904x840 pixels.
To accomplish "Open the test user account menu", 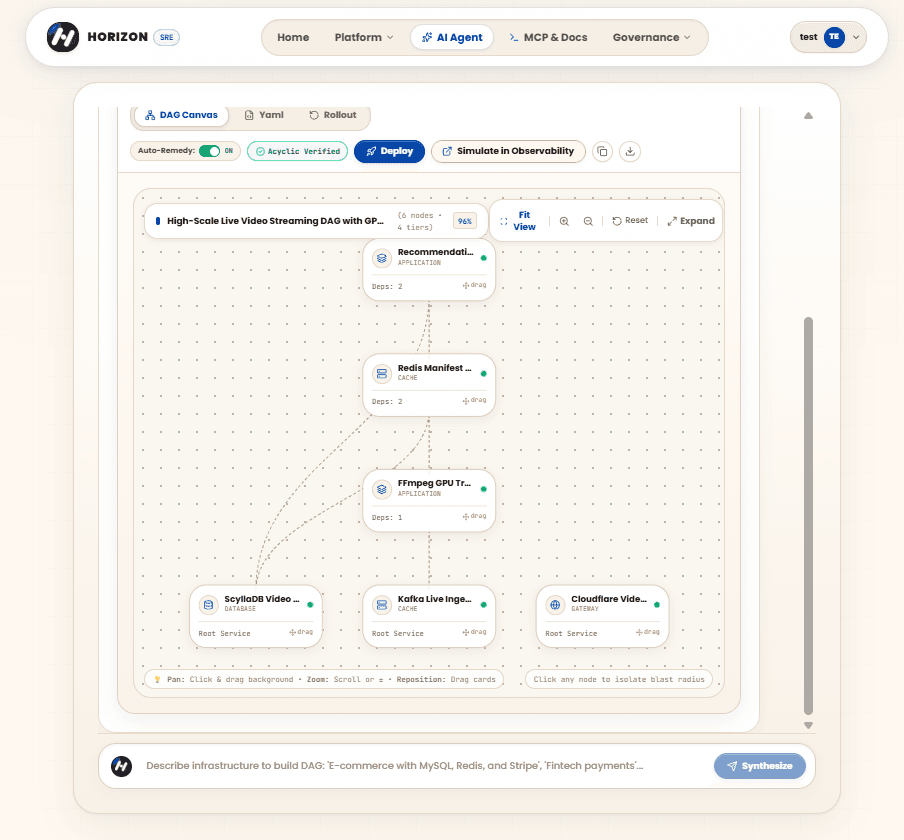I will (828, 37).
